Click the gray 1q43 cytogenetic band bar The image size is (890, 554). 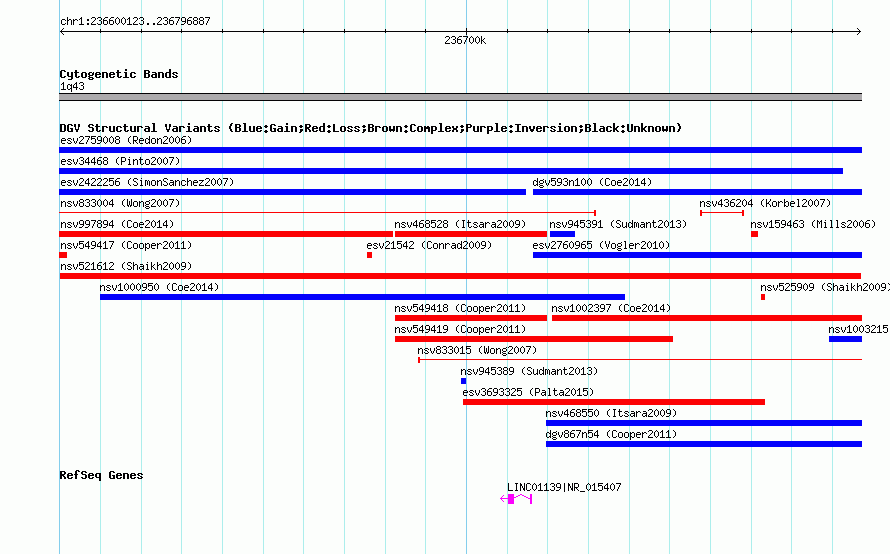pos(460,97)
